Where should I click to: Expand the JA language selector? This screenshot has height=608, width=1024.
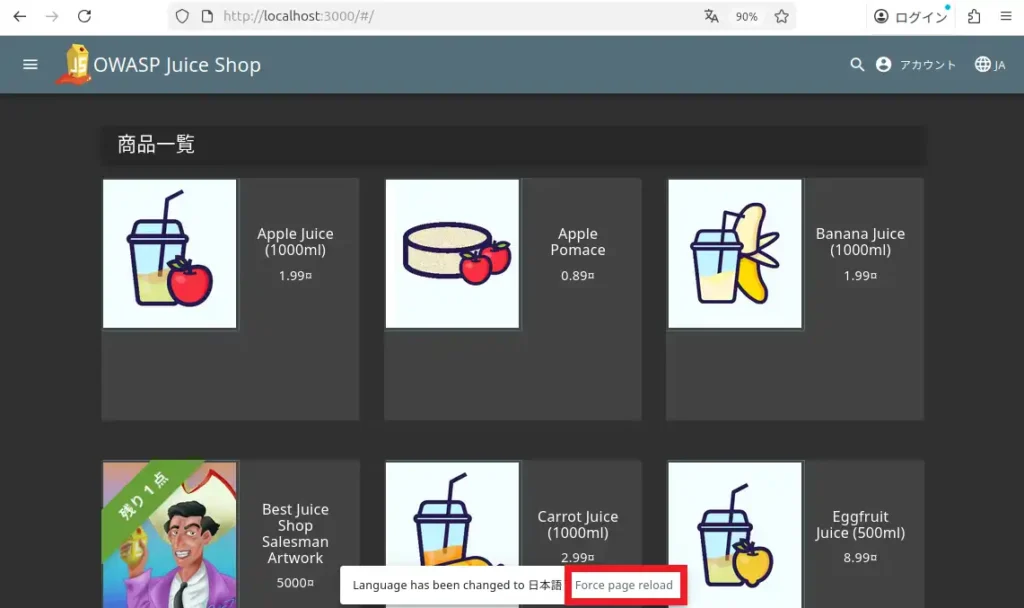pos(990,65)
